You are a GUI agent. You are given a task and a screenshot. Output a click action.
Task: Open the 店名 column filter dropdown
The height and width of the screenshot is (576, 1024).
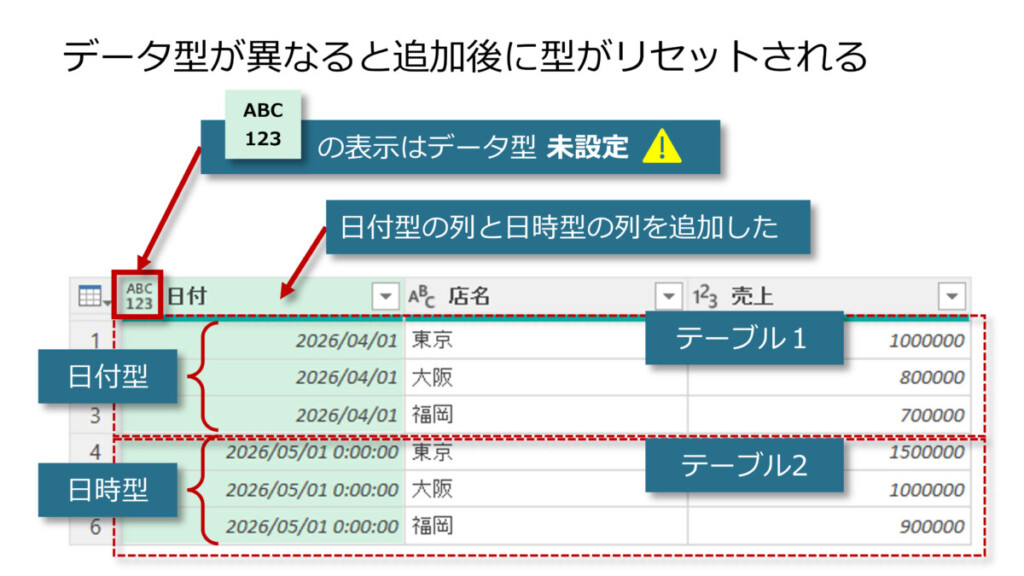click(x=668, y=296)
